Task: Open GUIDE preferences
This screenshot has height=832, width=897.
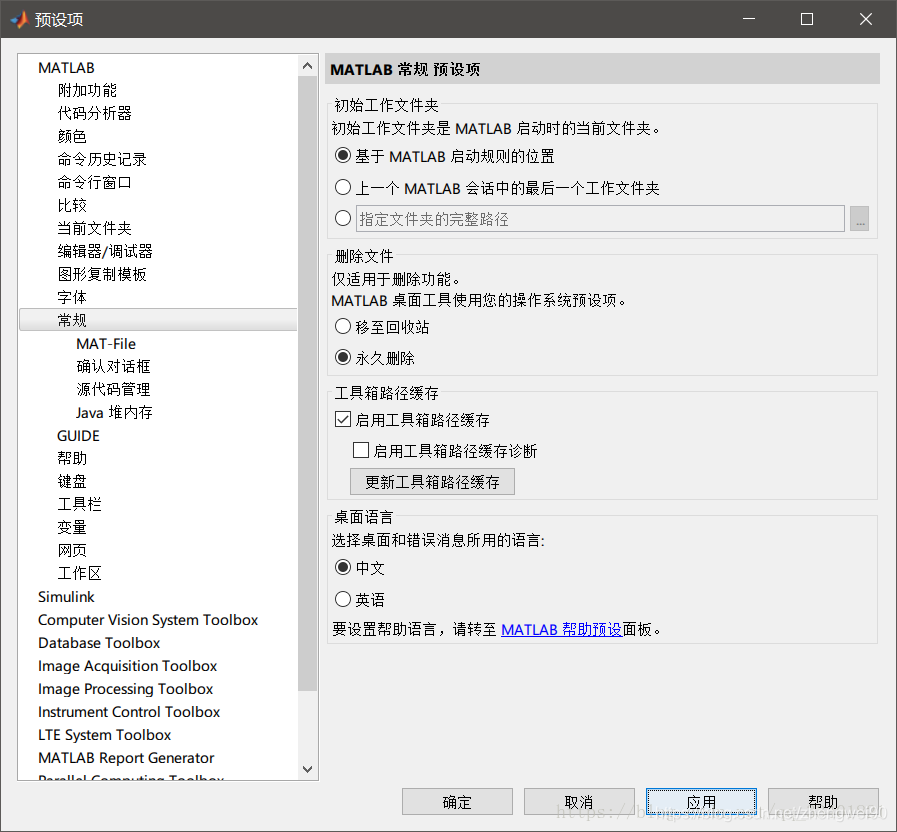Action: click(78, 435)
